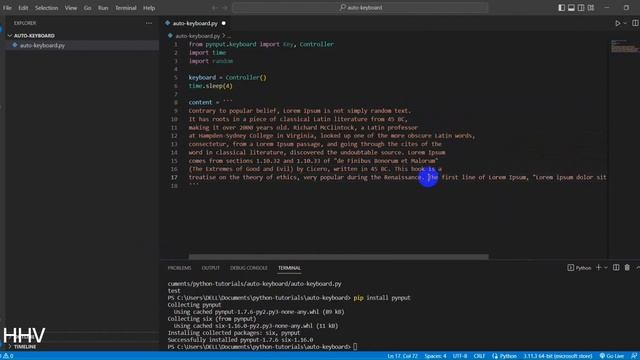Click 'keyboard = Controller()' code line
Viewport: 640px width, 360px height.
pyautogui.click(x=227, y=78)
